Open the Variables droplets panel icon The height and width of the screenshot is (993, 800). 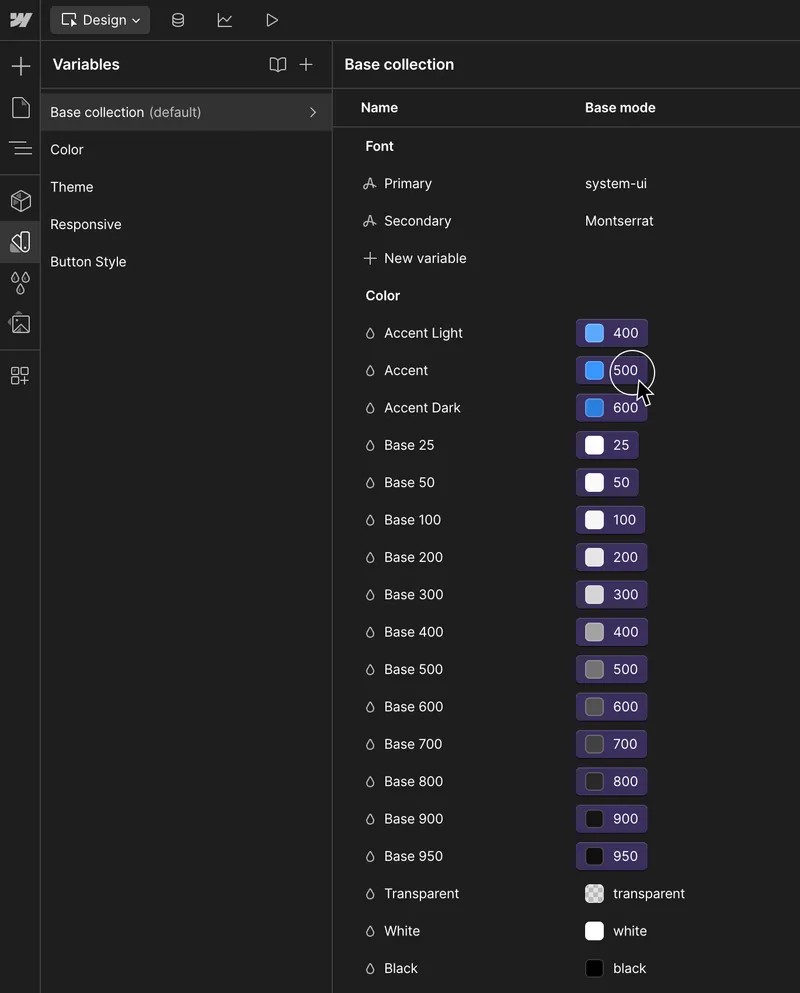tap(20, 283)
